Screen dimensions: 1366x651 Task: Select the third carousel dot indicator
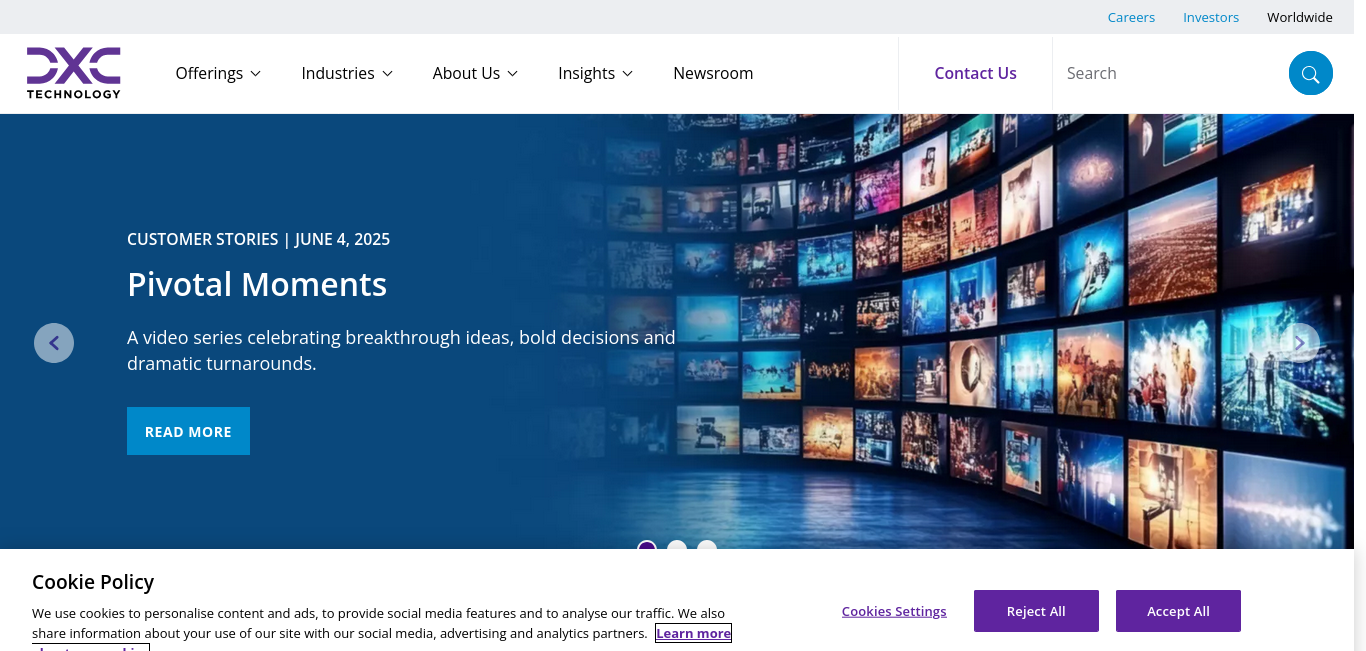click(x=707, y=546)
